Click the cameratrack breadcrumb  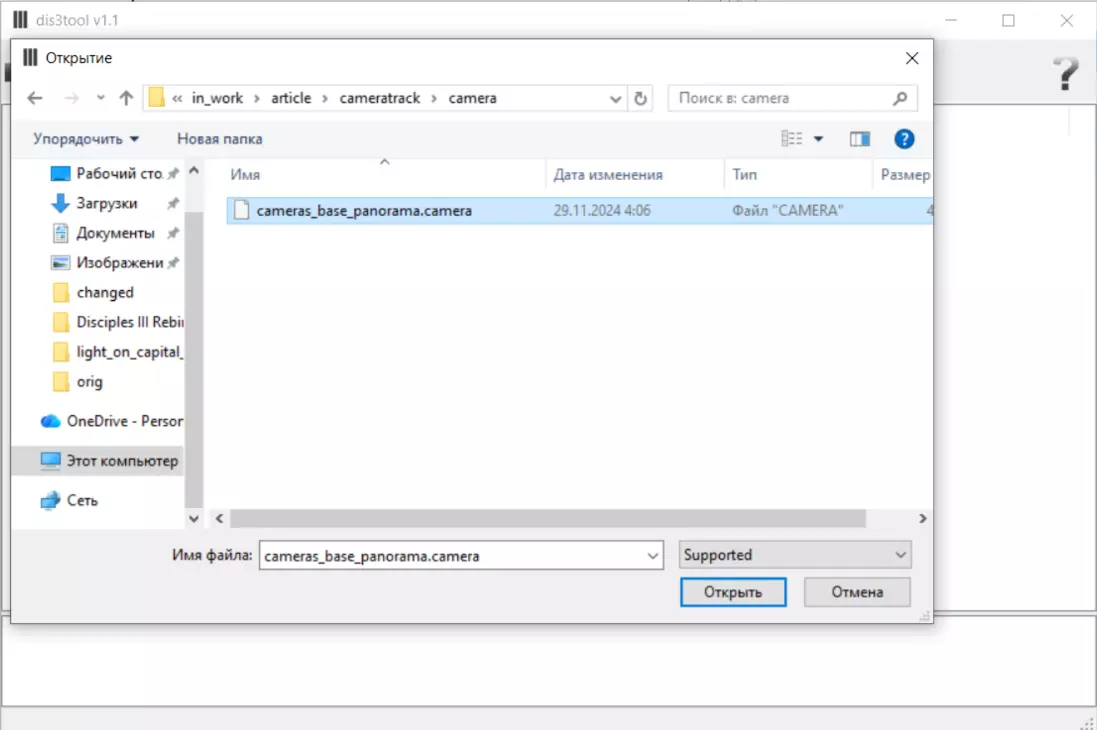pyautogui.click(x=380, y=99)
